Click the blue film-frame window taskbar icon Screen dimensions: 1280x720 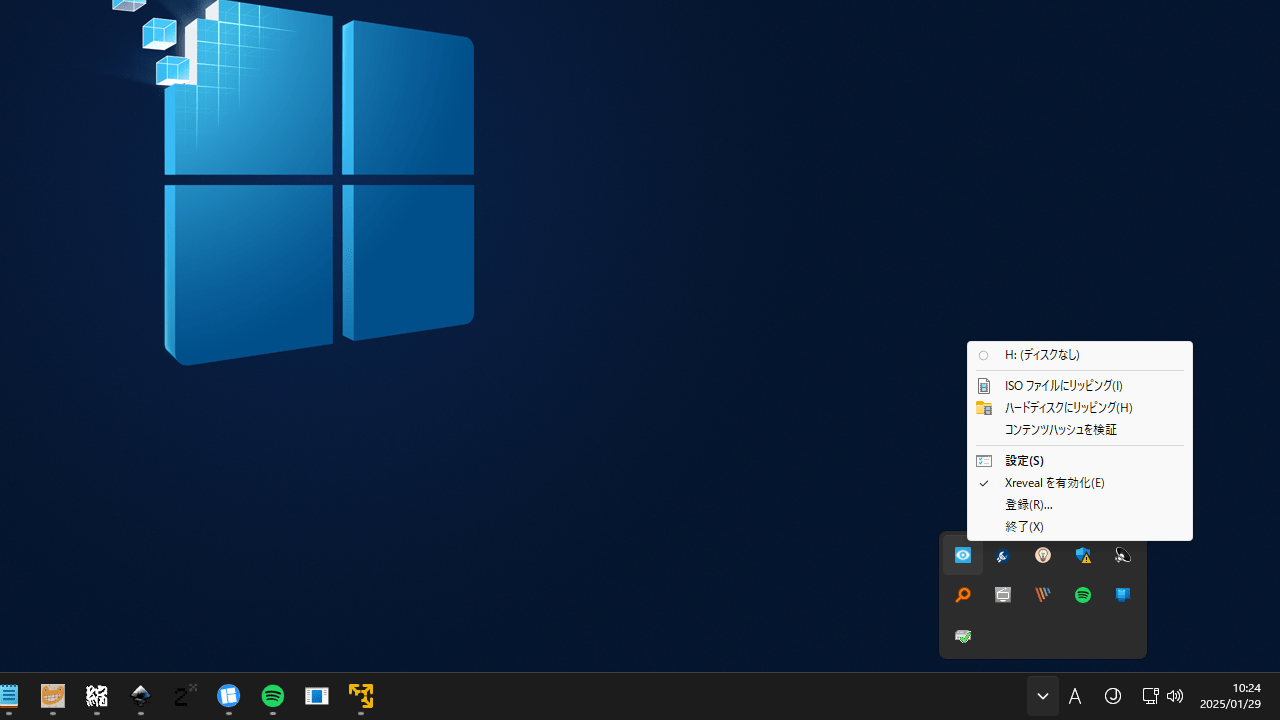click(x=317, y=696)
